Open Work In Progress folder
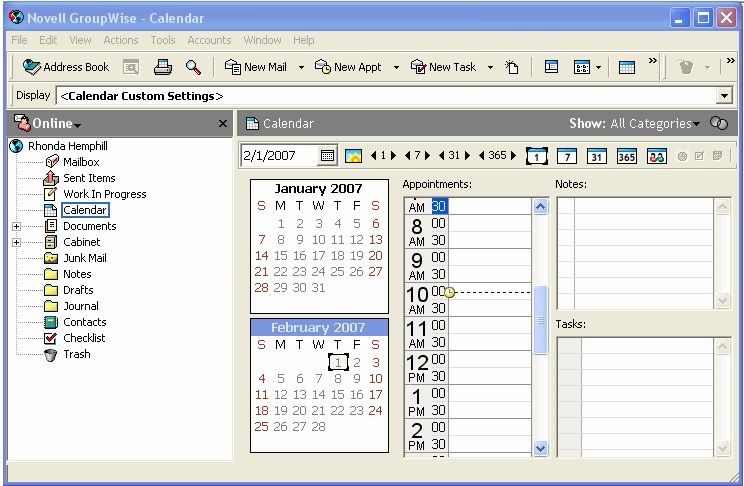The width and height of the screenshot is (744, 486). (x=104, y=194)
